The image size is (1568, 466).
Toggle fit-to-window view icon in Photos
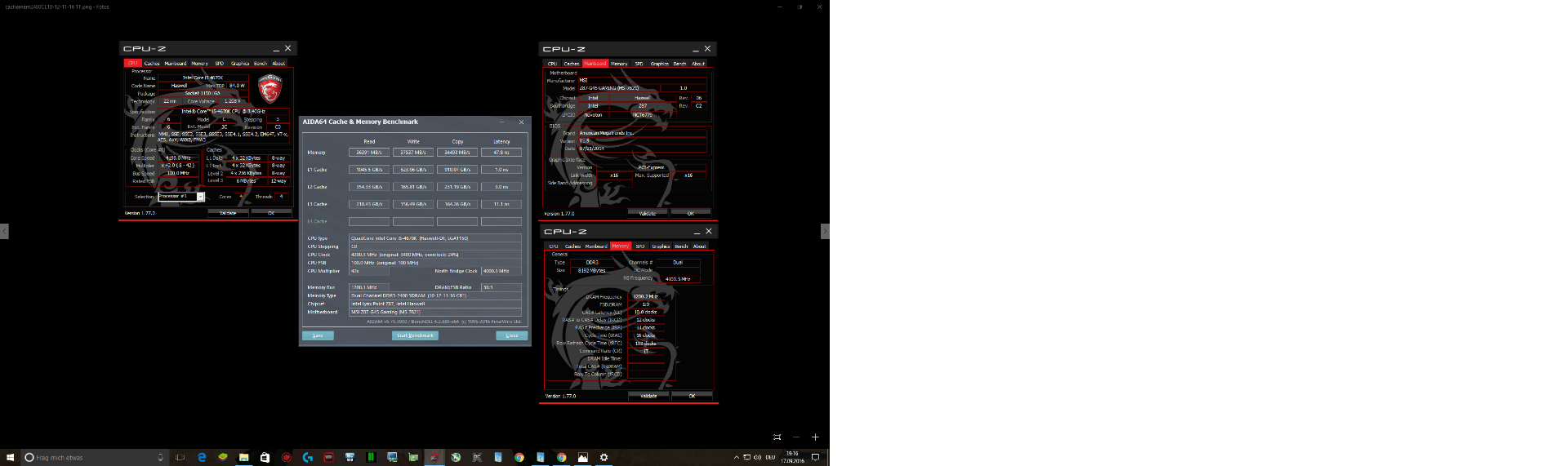point(777,437)
